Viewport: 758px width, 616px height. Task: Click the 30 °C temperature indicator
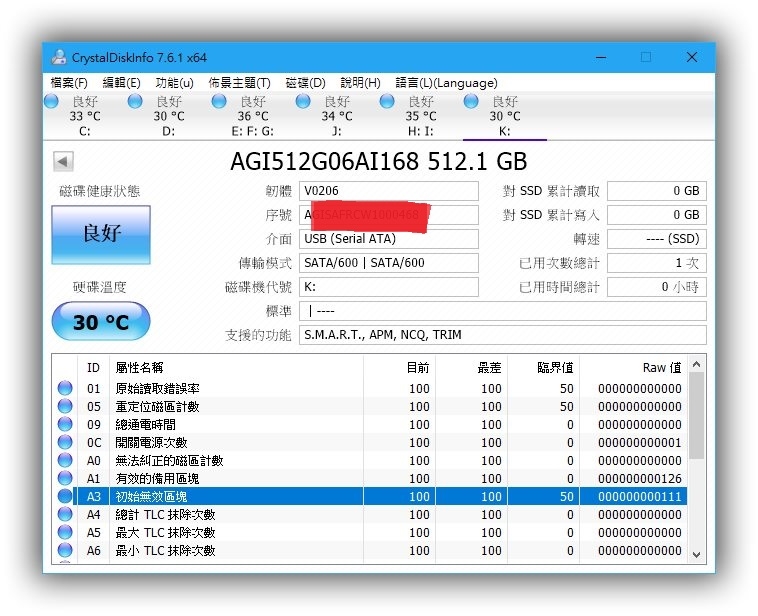[x=101, y=321]
